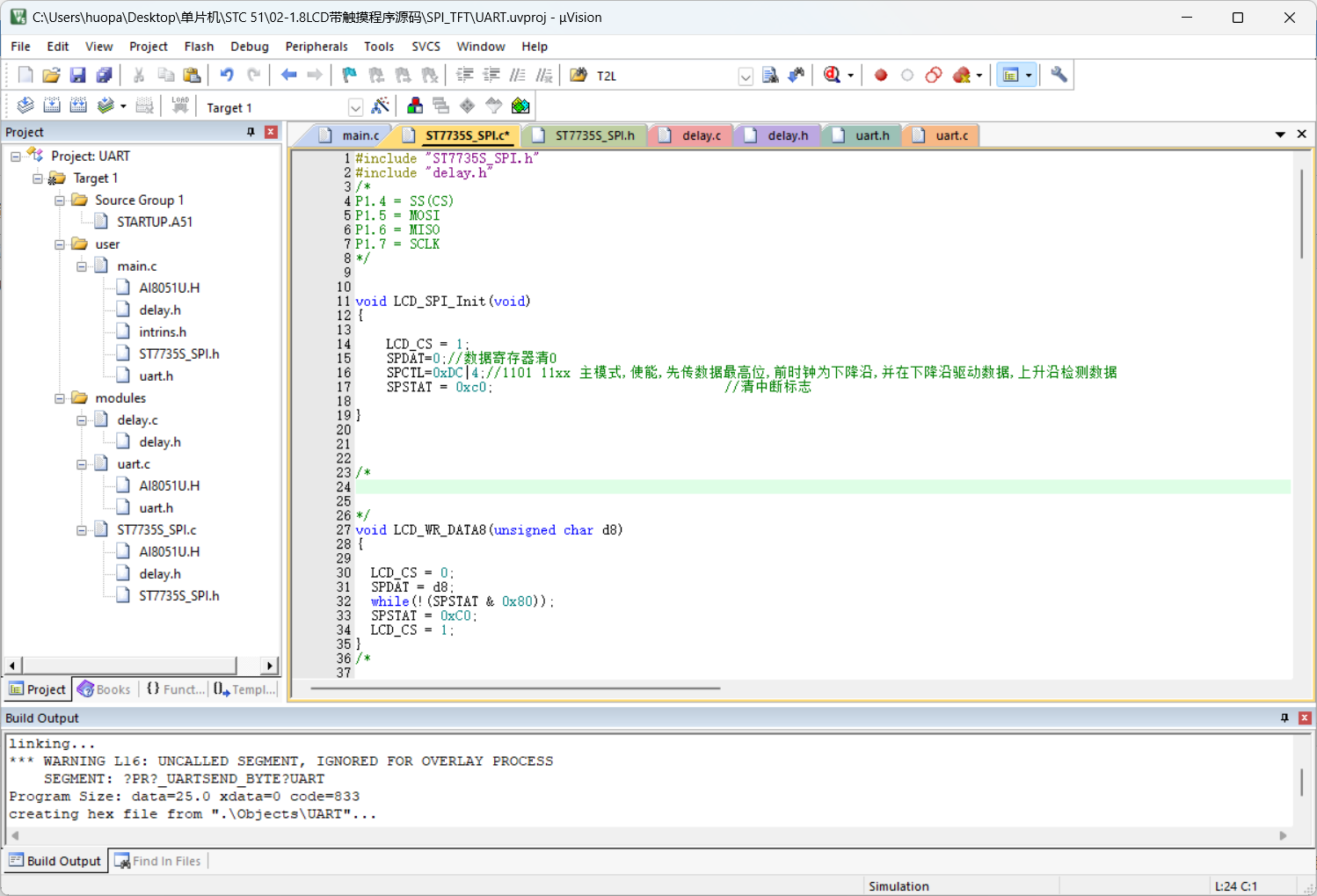Rebuild all target files icon
Viewport: 1317px width, 896px height.
(78, 106)
